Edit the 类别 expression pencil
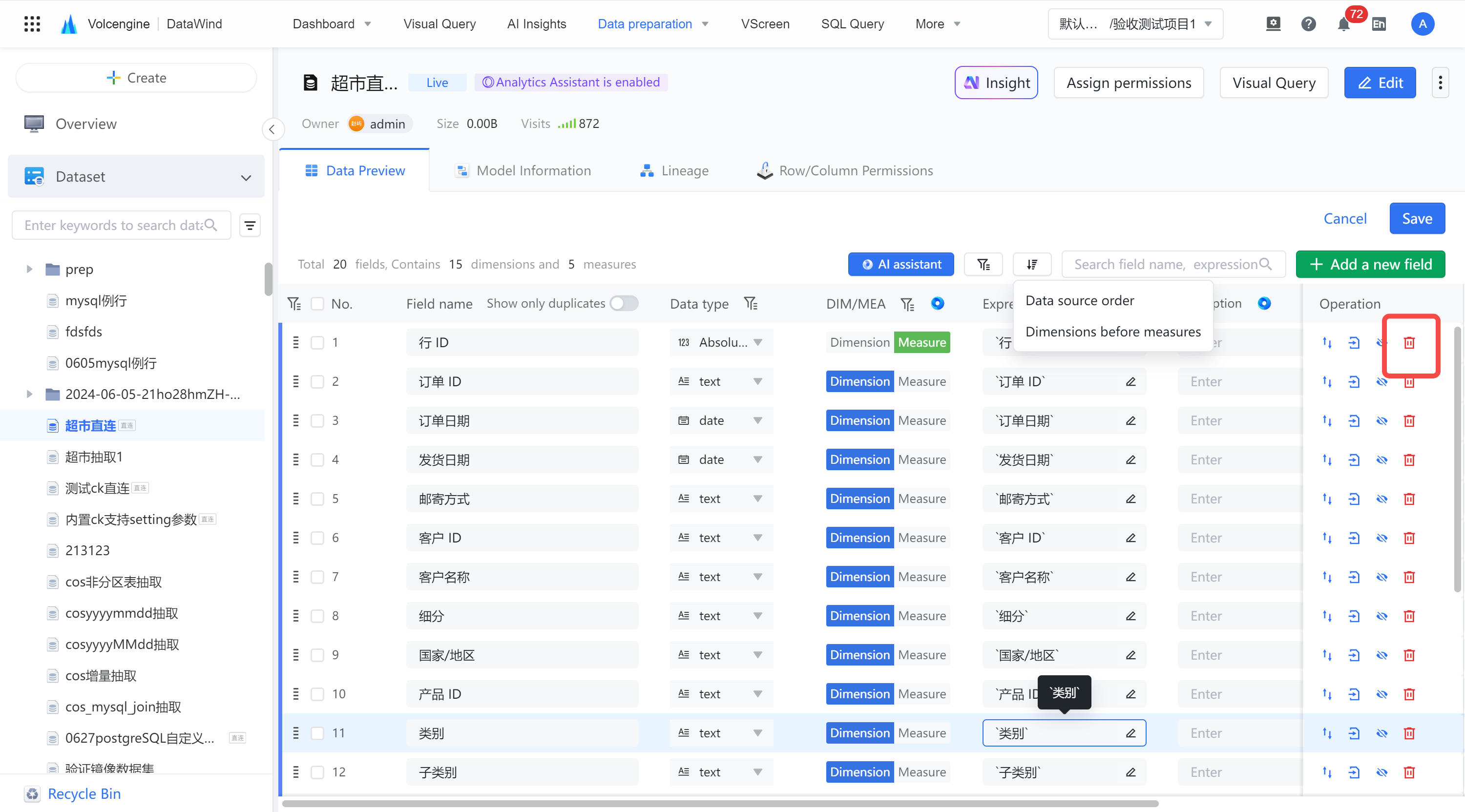 1130,733
